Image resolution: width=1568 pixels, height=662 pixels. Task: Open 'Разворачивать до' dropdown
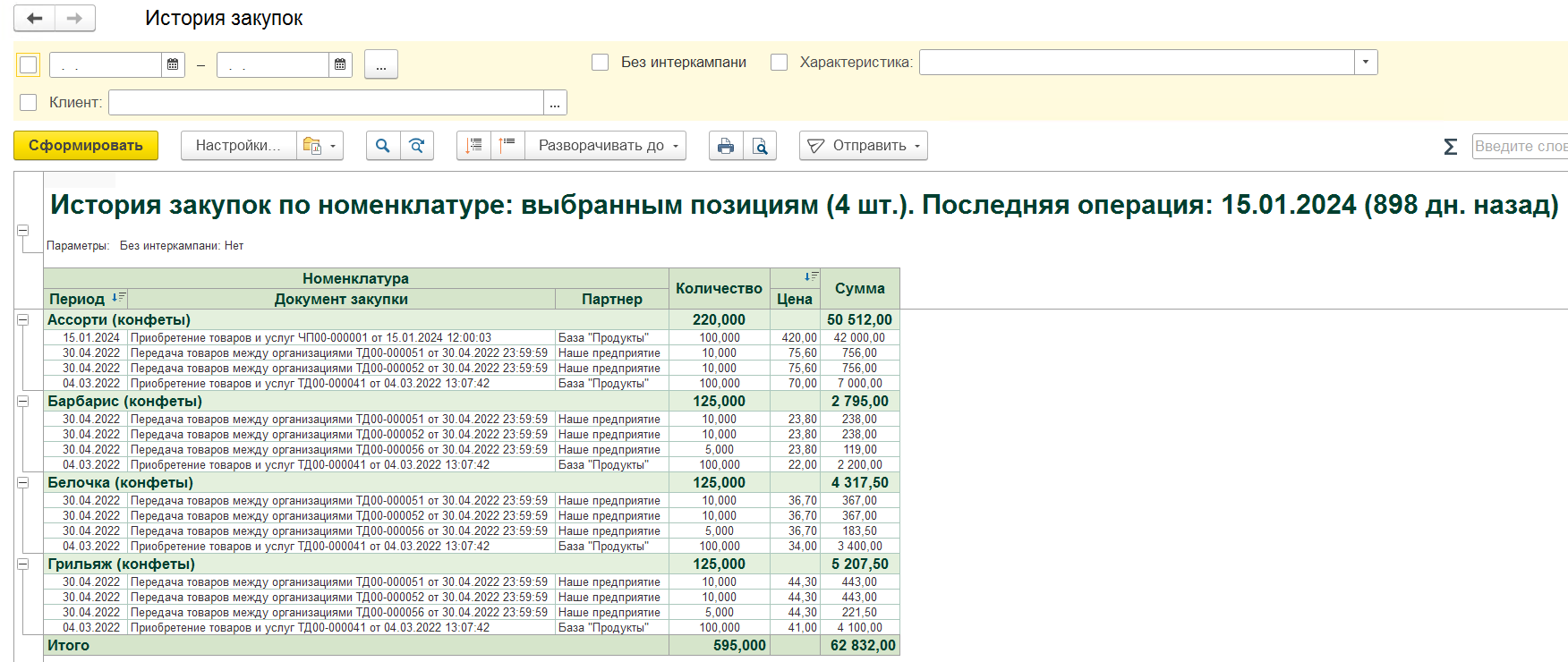606,146
